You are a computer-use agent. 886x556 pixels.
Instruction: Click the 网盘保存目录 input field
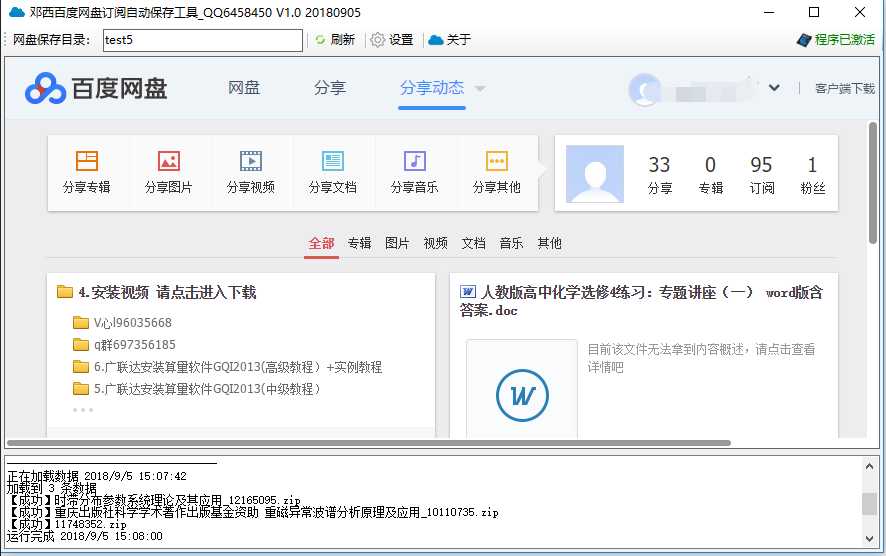(x=203, y=40)
